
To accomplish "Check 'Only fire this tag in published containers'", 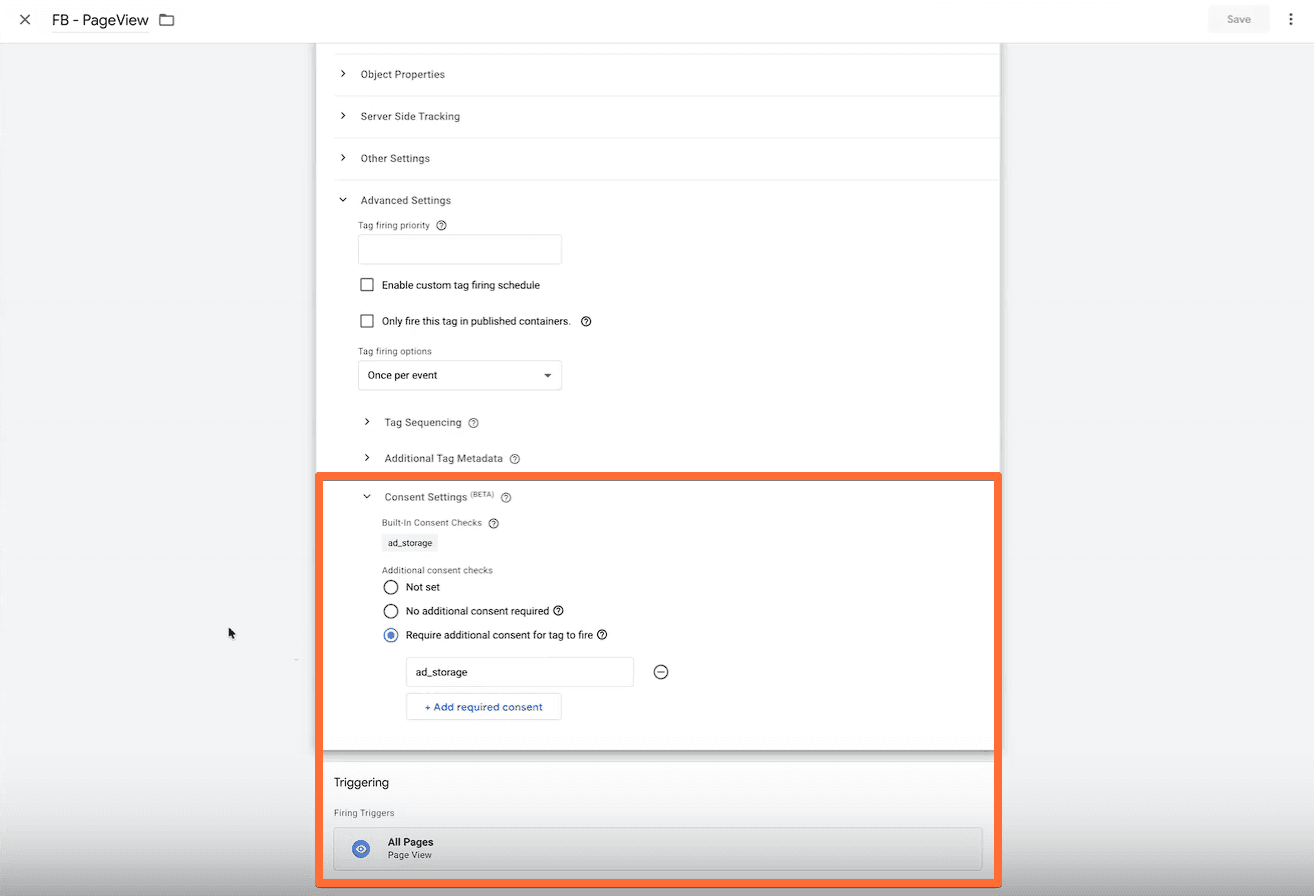I will 367,321.
